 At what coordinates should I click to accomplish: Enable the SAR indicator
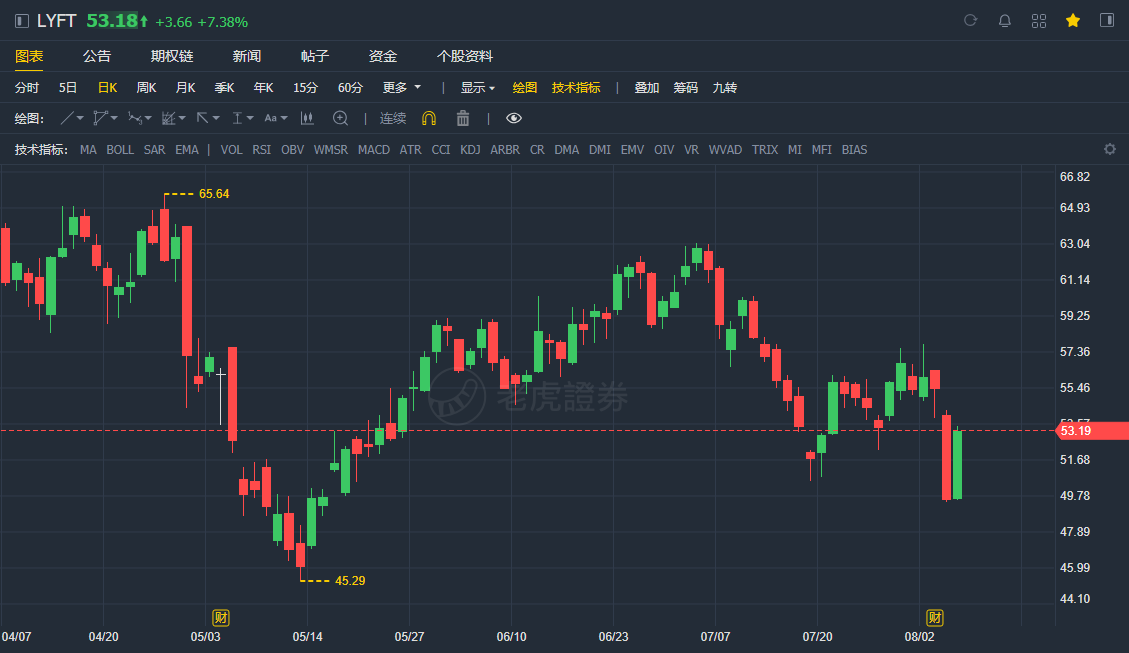(x=154, y=150)
